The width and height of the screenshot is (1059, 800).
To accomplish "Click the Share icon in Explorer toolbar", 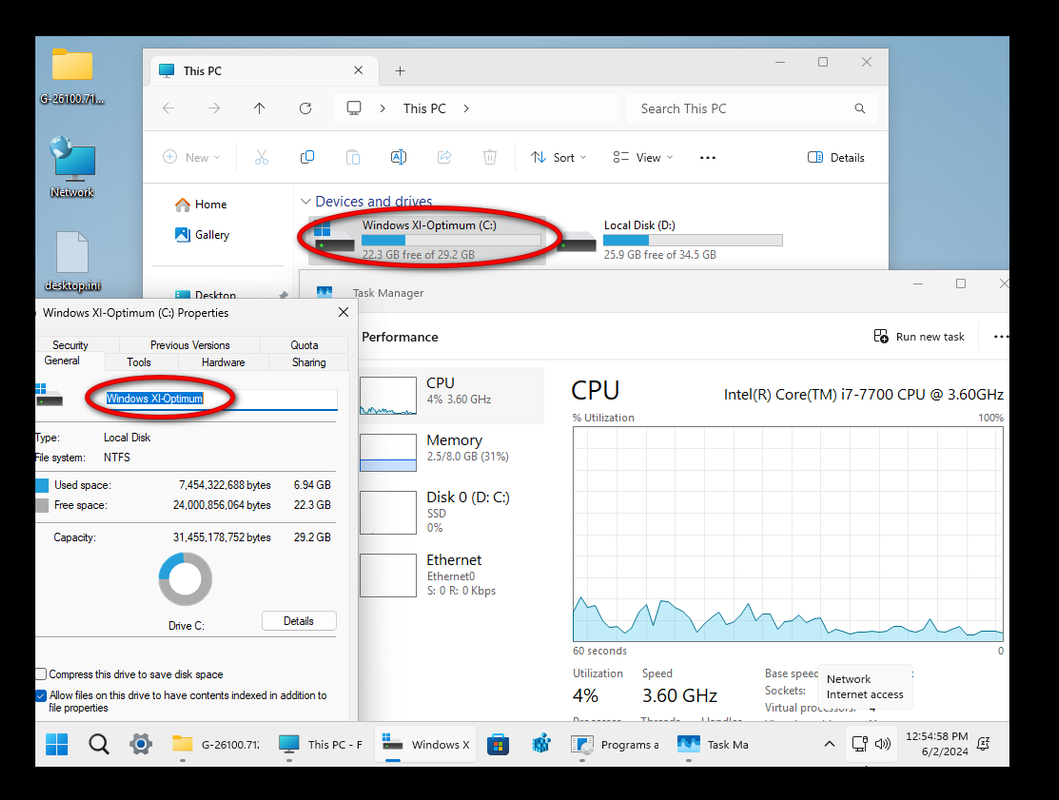I will 444,157.
